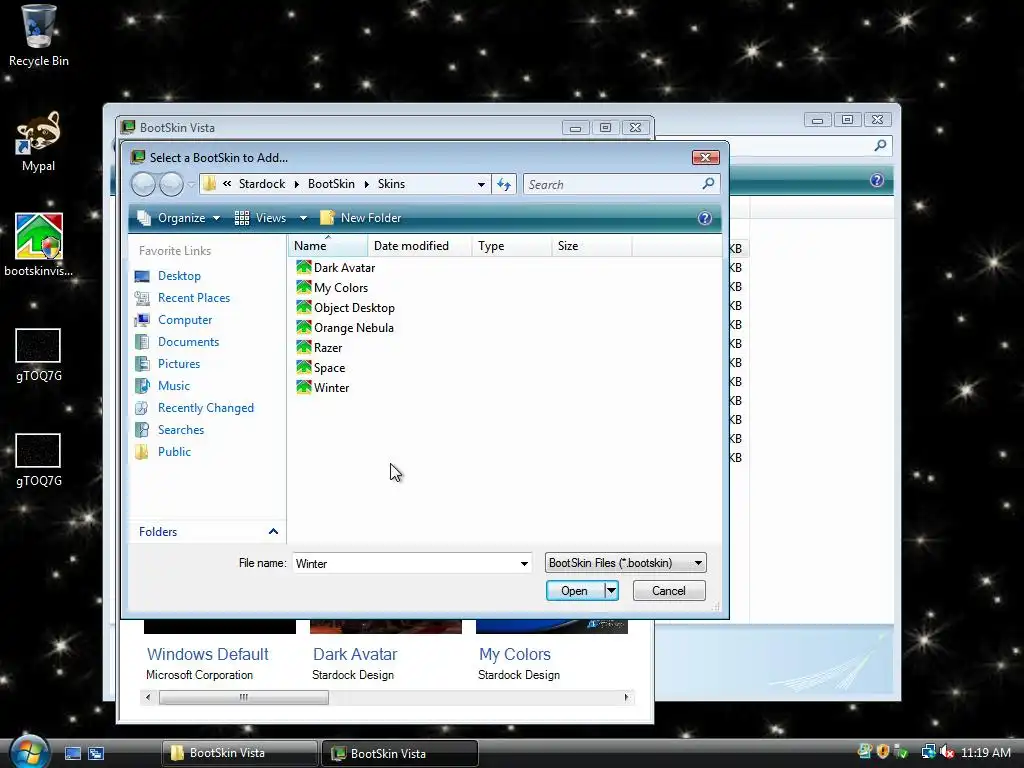Click right scroll arrow in BootSkin Vista
Viewport: 1024px width, 768px height.
(x=626, y=697)
